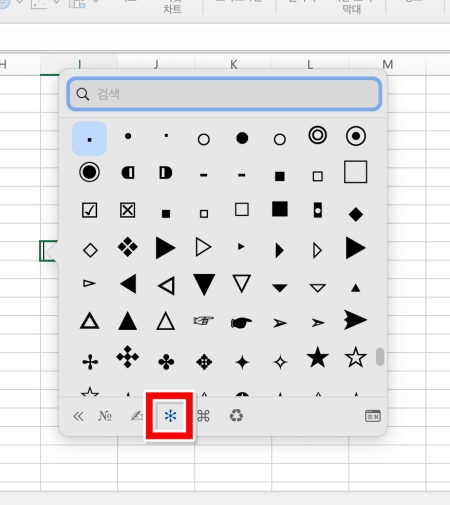Insert the four-diamond cluster symbol

tap(128, 247)
